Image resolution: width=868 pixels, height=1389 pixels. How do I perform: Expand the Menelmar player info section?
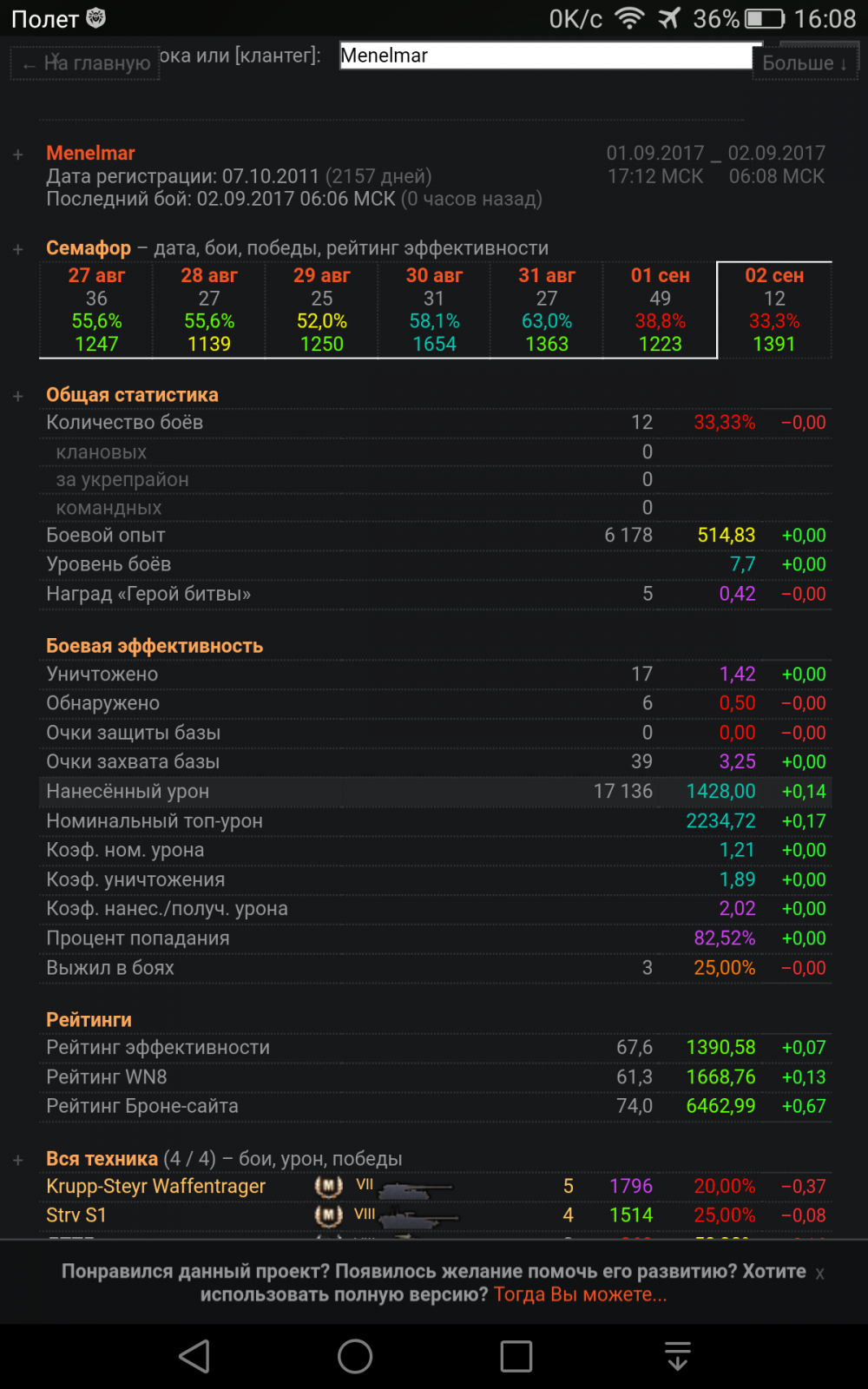(x=18, y=155)
